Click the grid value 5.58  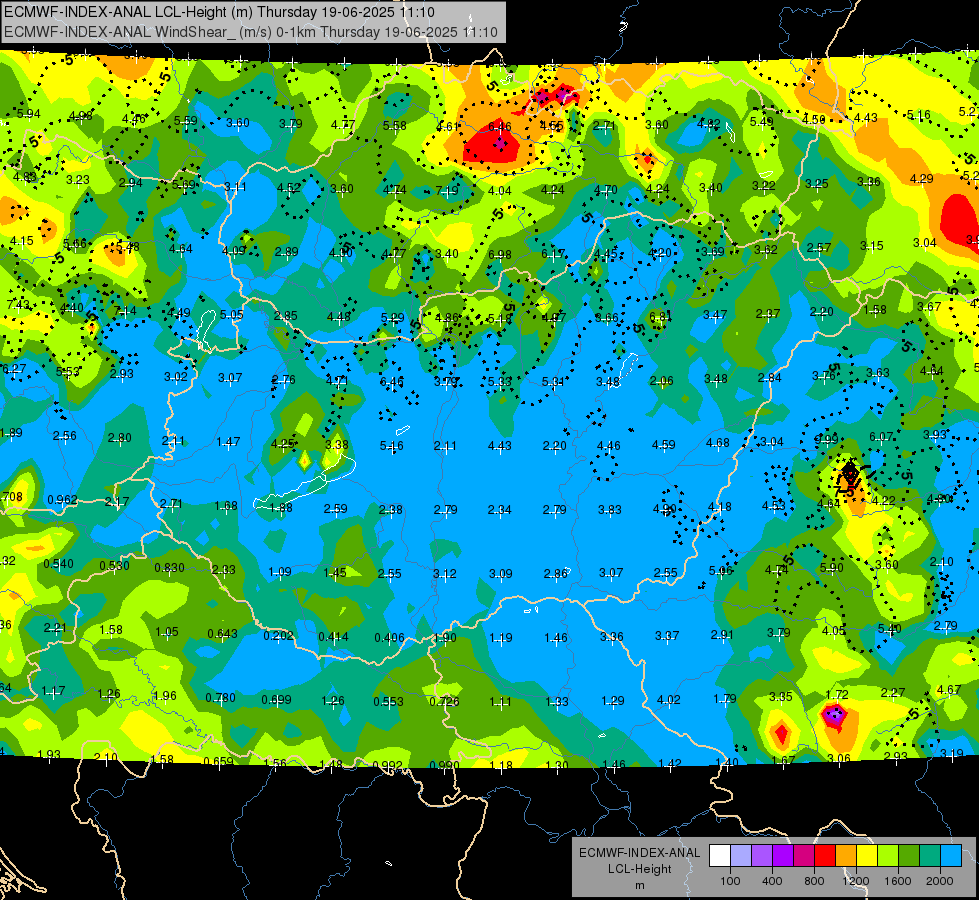click(x=395, y=126)
